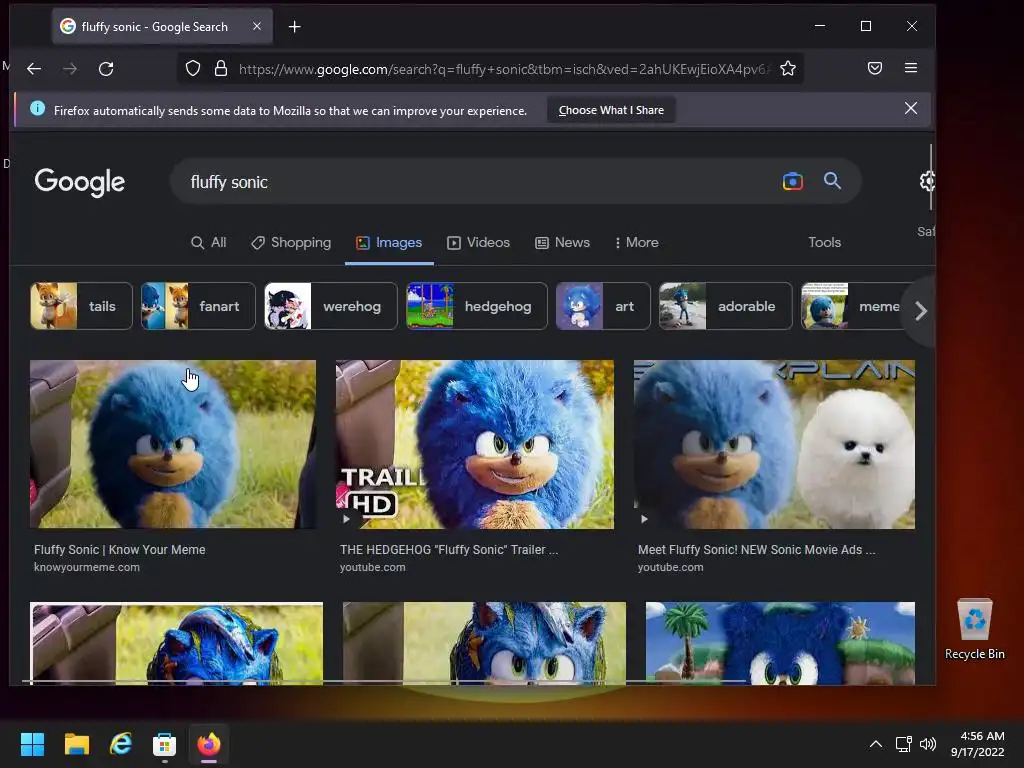Click the page vertical scrollbar
This screenshot has width=1024, height=768.
(931, 177)
